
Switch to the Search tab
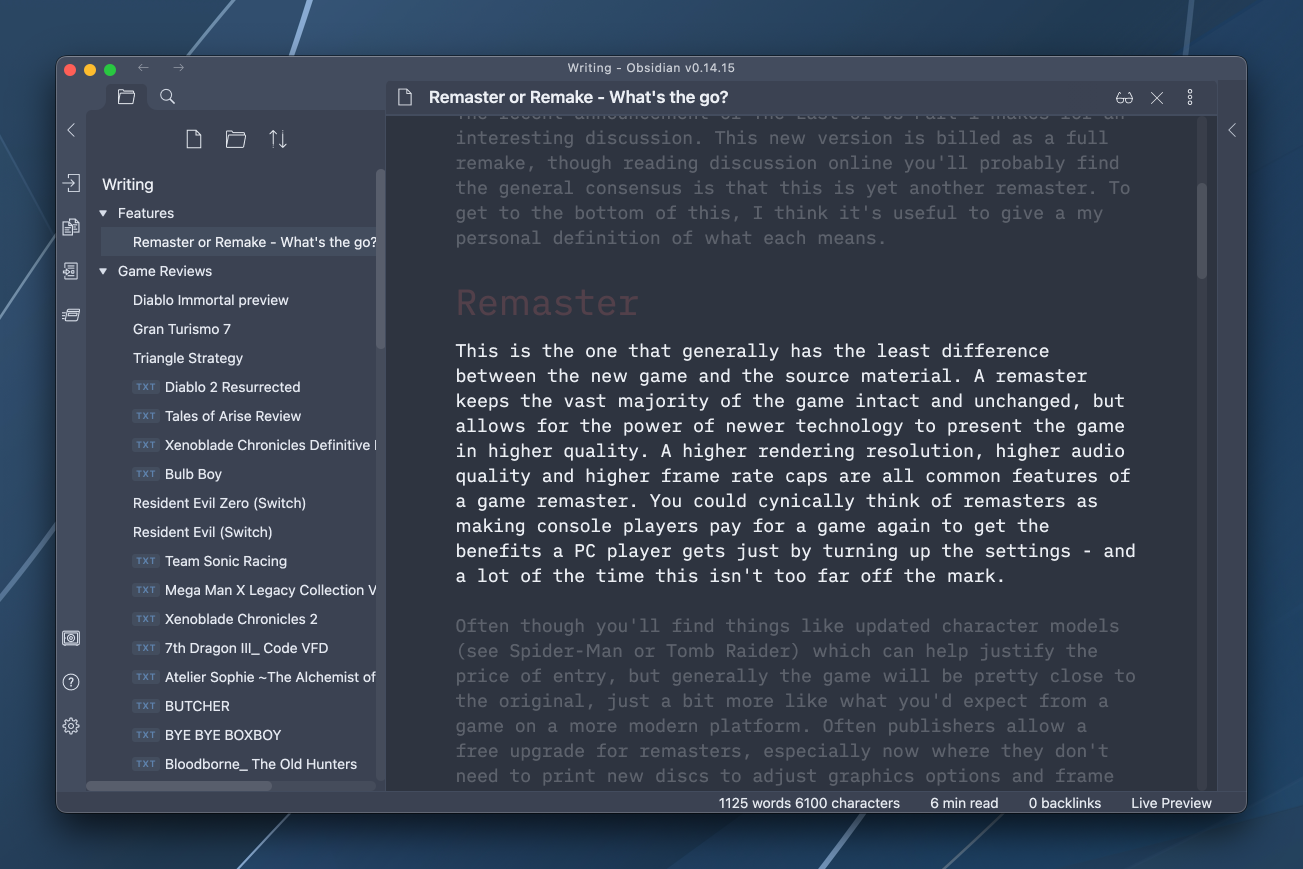coord(167,96)
